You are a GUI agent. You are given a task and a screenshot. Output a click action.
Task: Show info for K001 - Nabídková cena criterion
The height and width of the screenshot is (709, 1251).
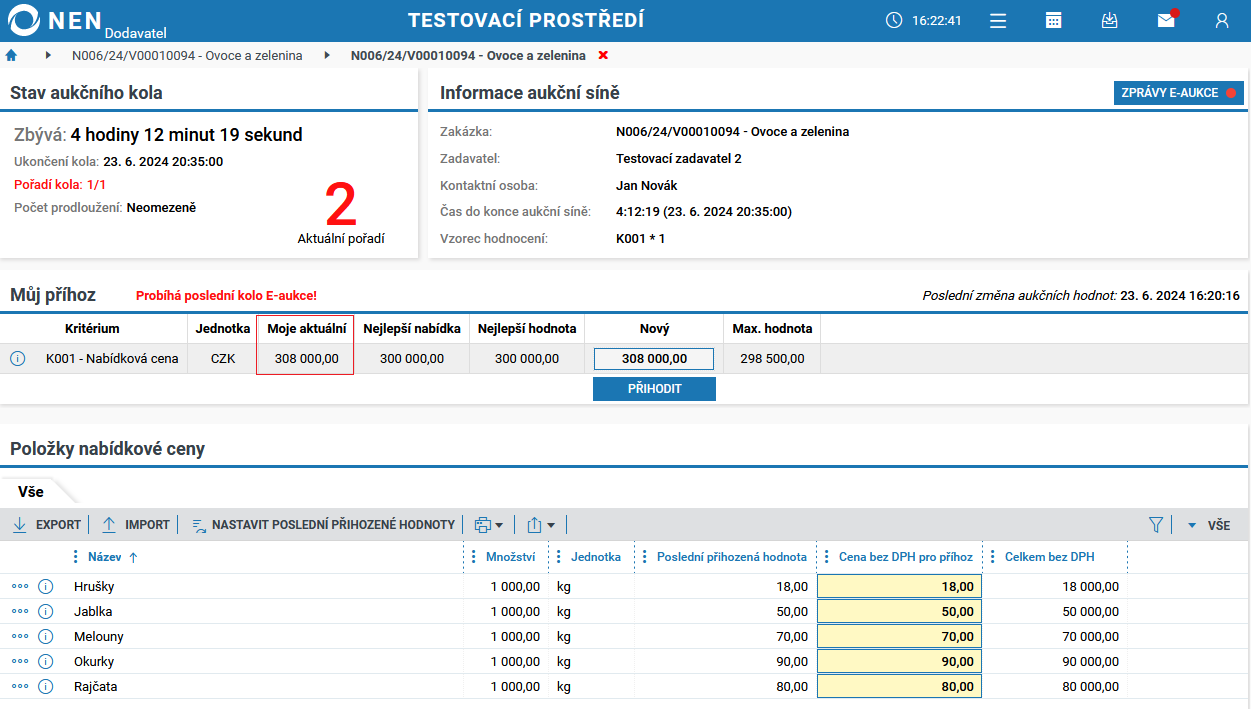point(18,358)
